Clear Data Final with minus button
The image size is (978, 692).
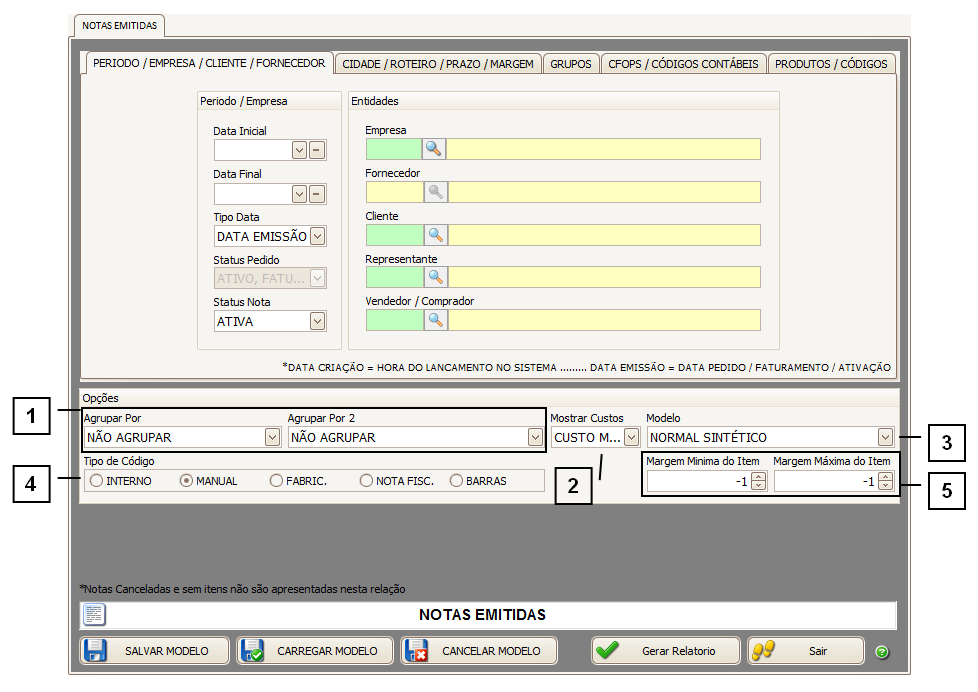point(317,193)
